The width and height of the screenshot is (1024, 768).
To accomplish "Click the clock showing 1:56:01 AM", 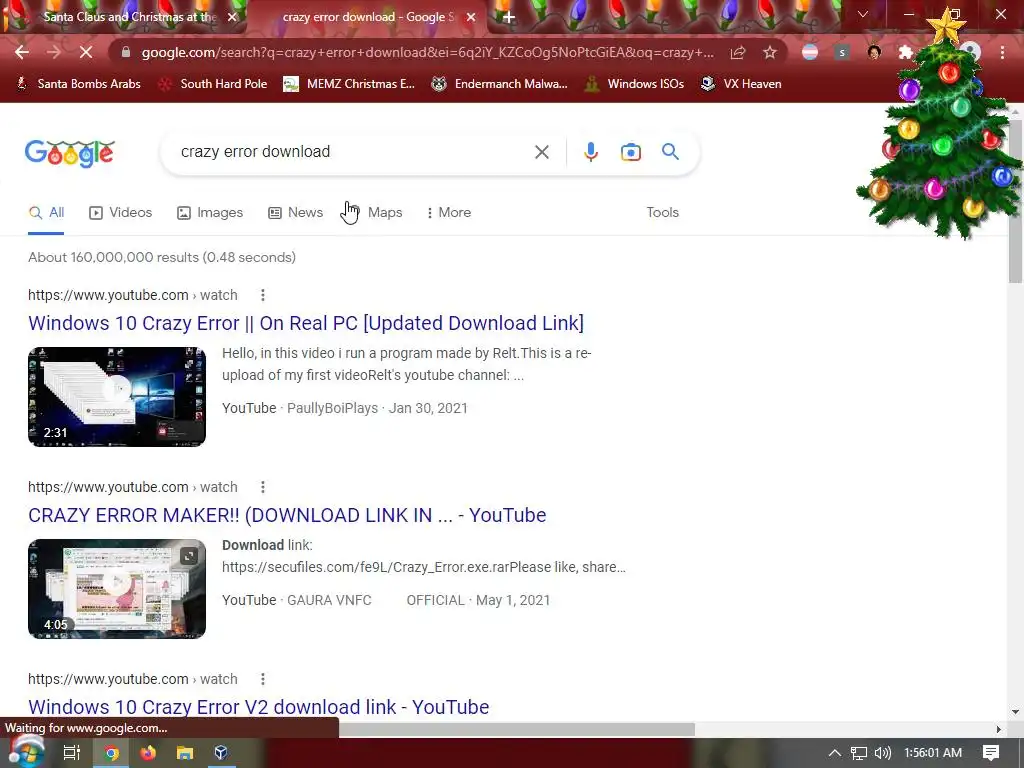I will click(933, 753).
